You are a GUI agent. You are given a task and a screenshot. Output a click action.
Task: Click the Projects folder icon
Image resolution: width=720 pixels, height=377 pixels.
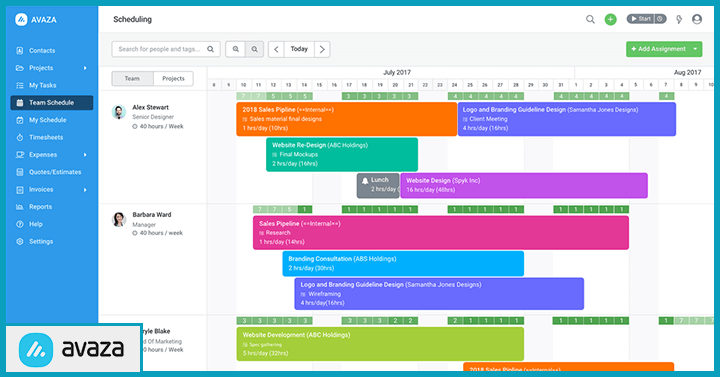(x=20, y=68)
